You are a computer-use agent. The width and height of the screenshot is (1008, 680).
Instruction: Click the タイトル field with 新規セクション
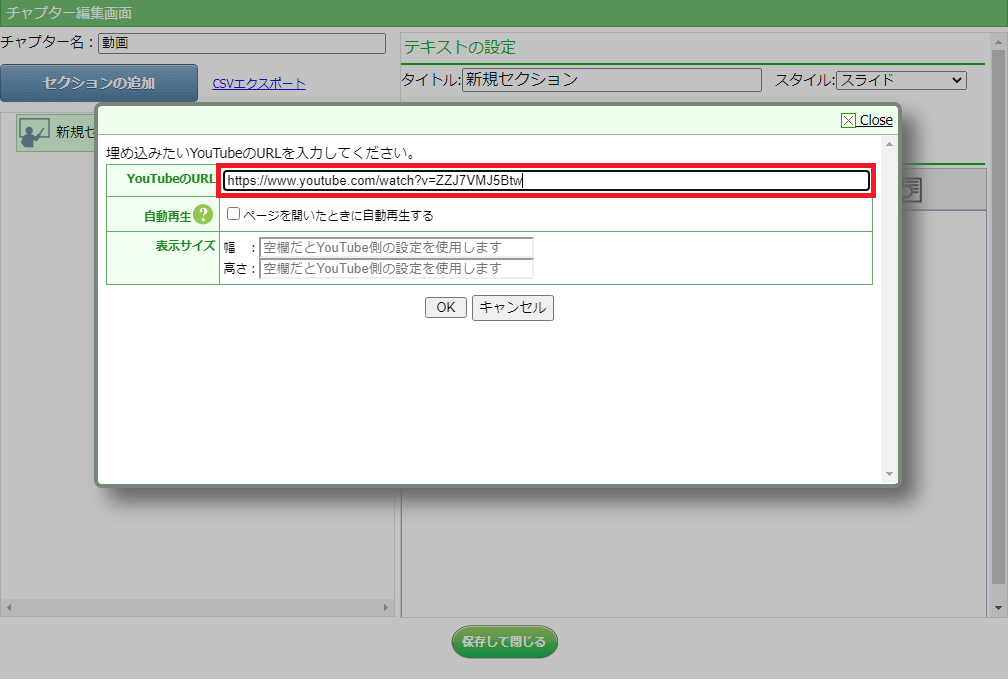611,80
